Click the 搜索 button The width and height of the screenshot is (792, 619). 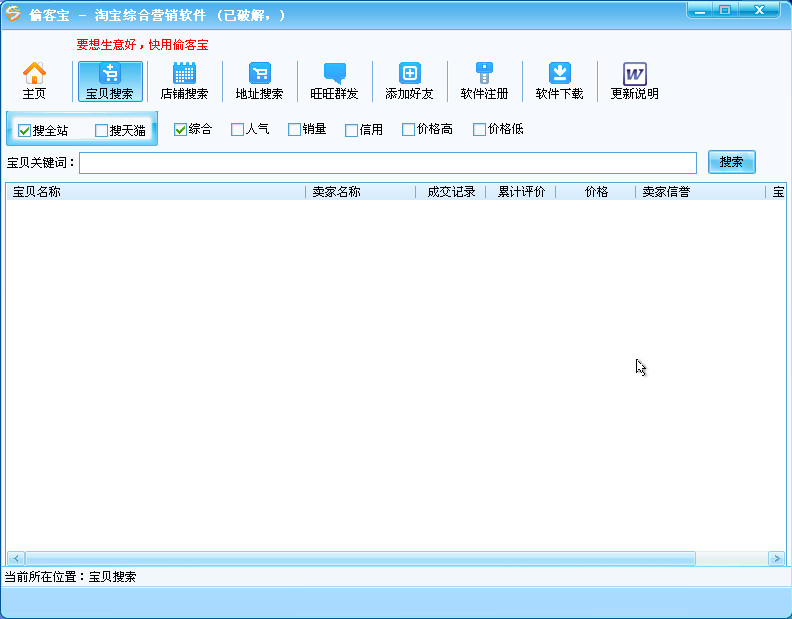(732, 162)
